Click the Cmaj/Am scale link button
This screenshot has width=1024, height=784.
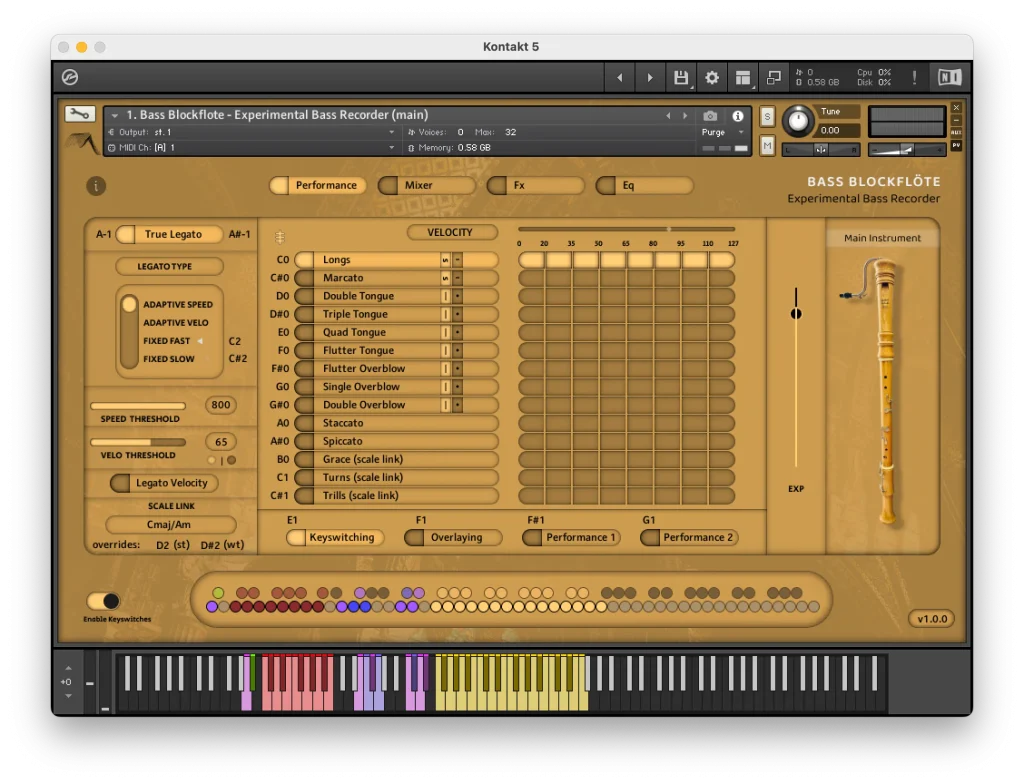tap(171, 524)
